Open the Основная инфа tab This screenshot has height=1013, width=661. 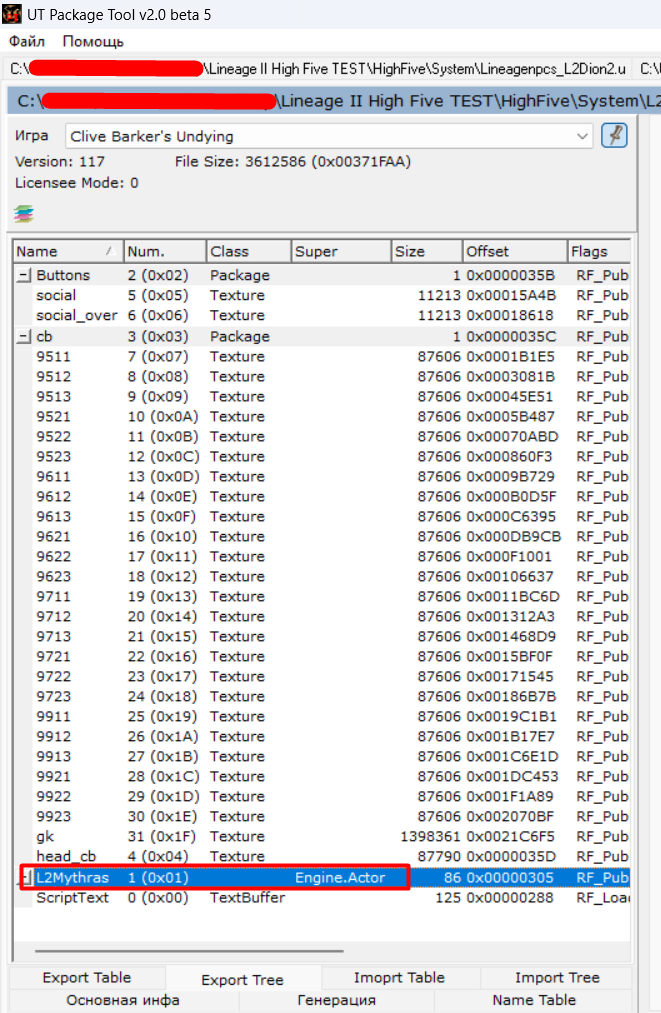pyautogui.click(x=123, y=1000)
